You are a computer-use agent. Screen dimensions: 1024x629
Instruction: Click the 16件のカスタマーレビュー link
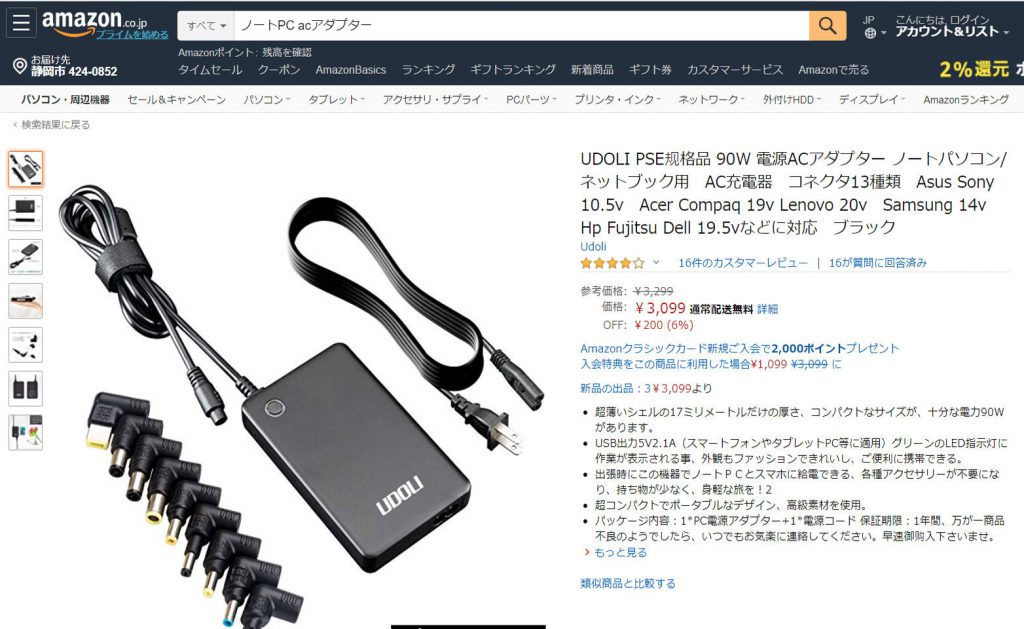pos(743,263)
